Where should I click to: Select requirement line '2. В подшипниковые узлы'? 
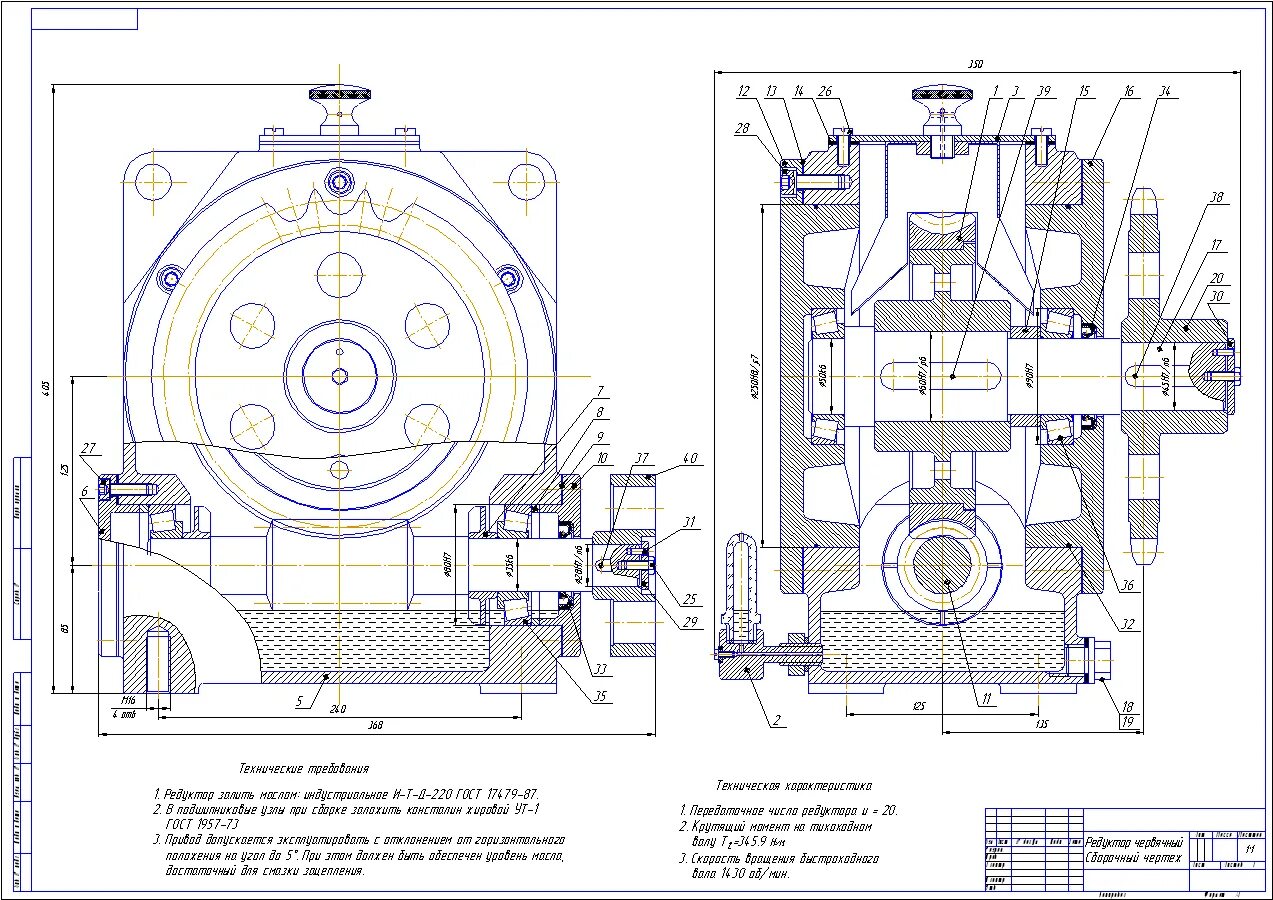click(x=346, y=808)
